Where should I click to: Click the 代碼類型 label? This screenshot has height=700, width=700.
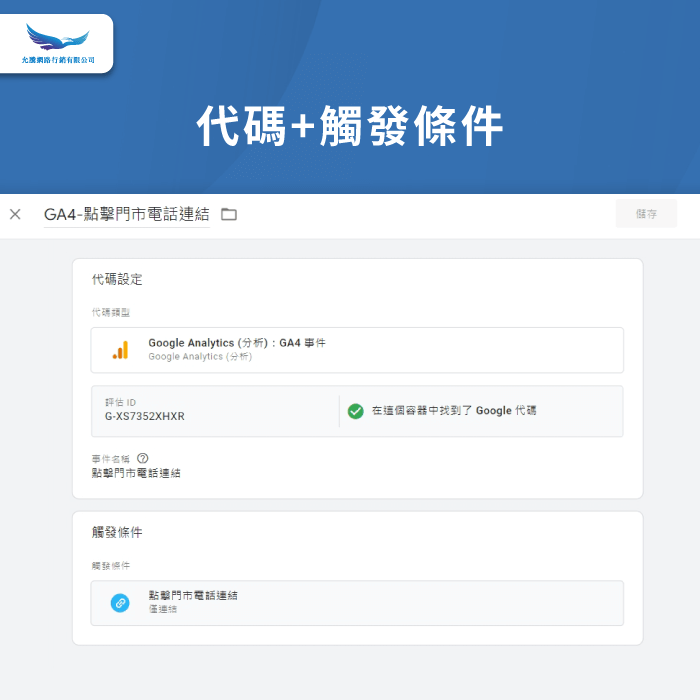point(110,312)
